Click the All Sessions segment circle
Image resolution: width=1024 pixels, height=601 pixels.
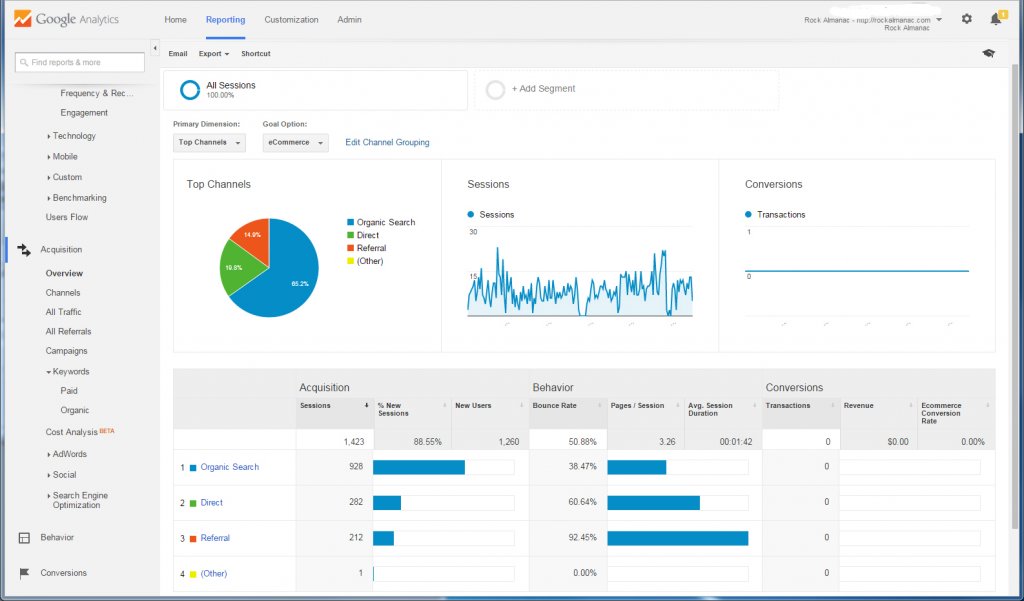pos(190,90)
